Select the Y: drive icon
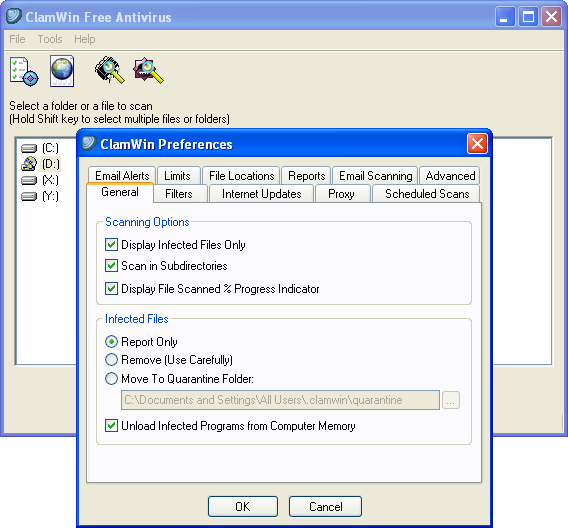The width and height of the screenshot is (568, 528). tap(29, 196)
